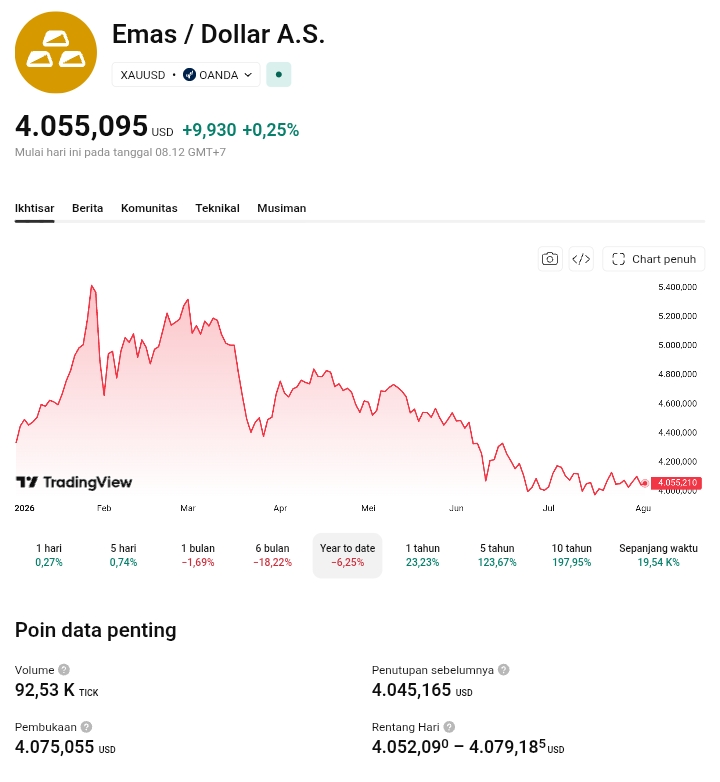The image size is (720, 782).
Task: Select the 6 bulan time range
Action: (x=273, y=555)
